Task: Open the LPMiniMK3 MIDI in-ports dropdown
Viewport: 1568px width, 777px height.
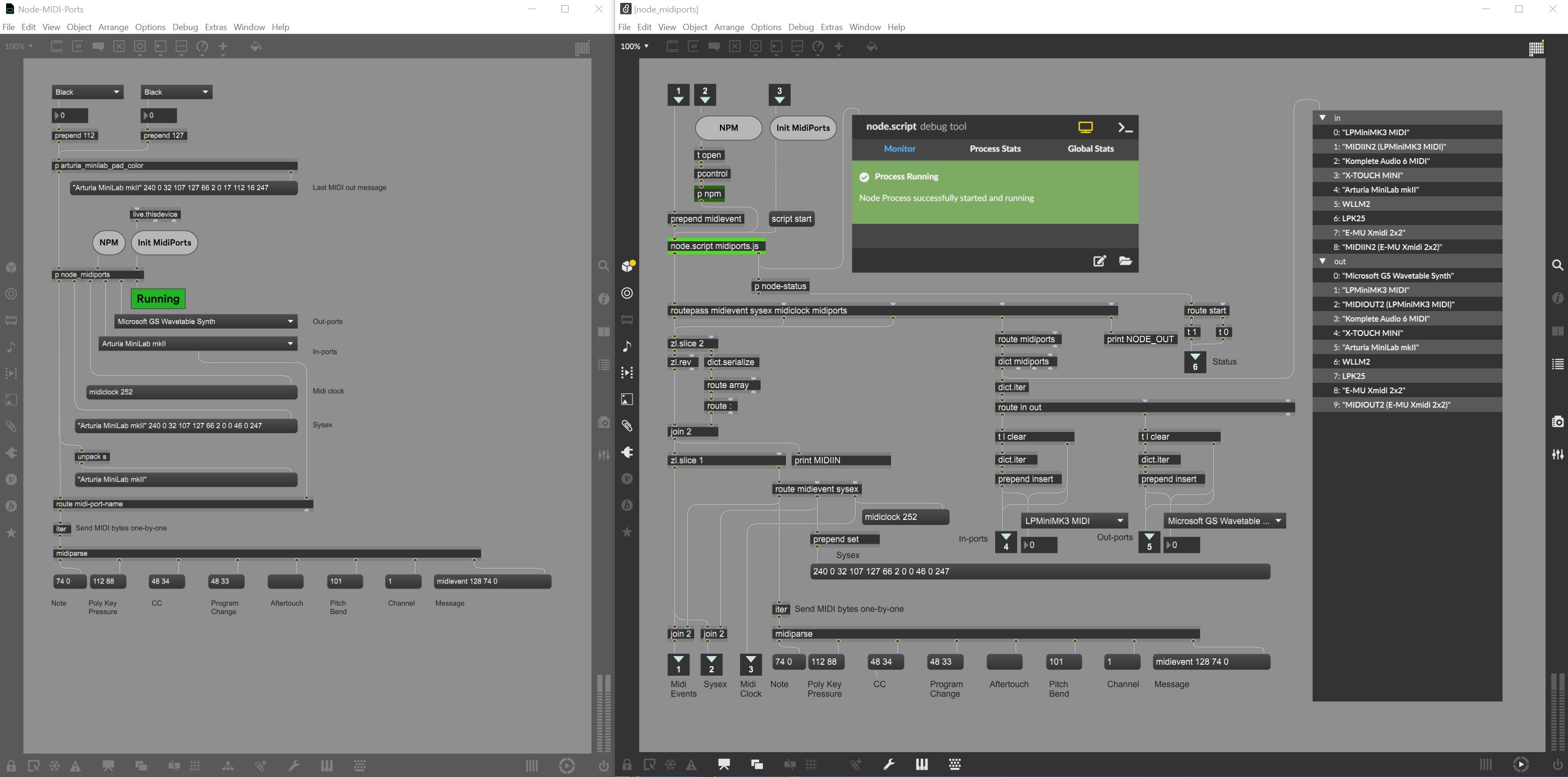Action: pyautogui.click(x=1074, y=521)
